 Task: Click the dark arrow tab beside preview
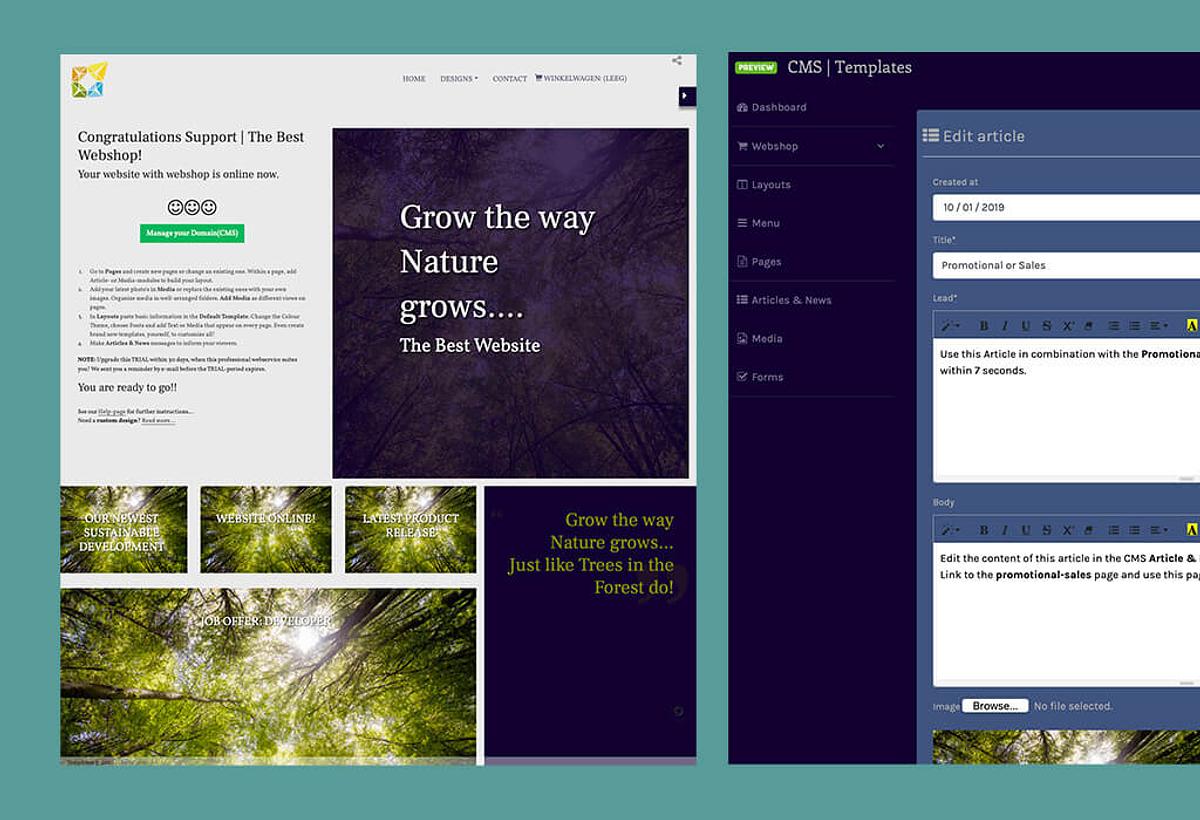(x=686, y=96)
